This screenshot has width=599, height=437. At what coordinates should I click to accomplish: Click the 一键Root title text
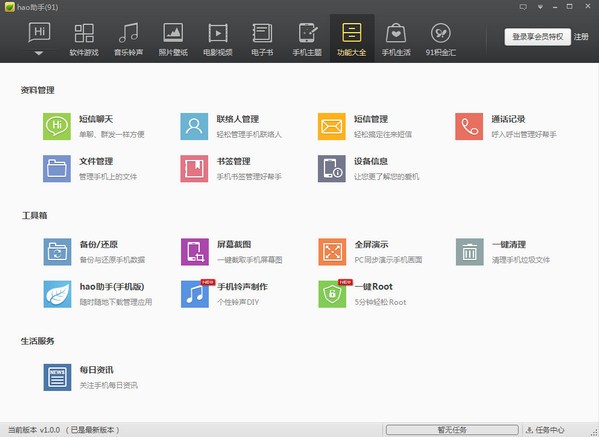click(374, 286)
